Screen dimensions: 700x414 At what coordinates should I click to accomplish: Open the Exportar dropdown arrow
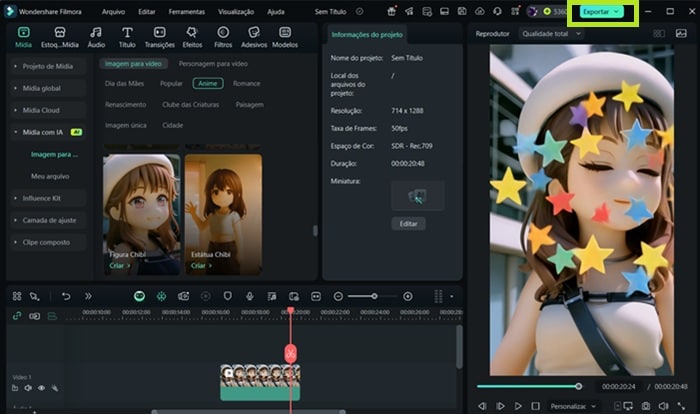tap(617, 12)
